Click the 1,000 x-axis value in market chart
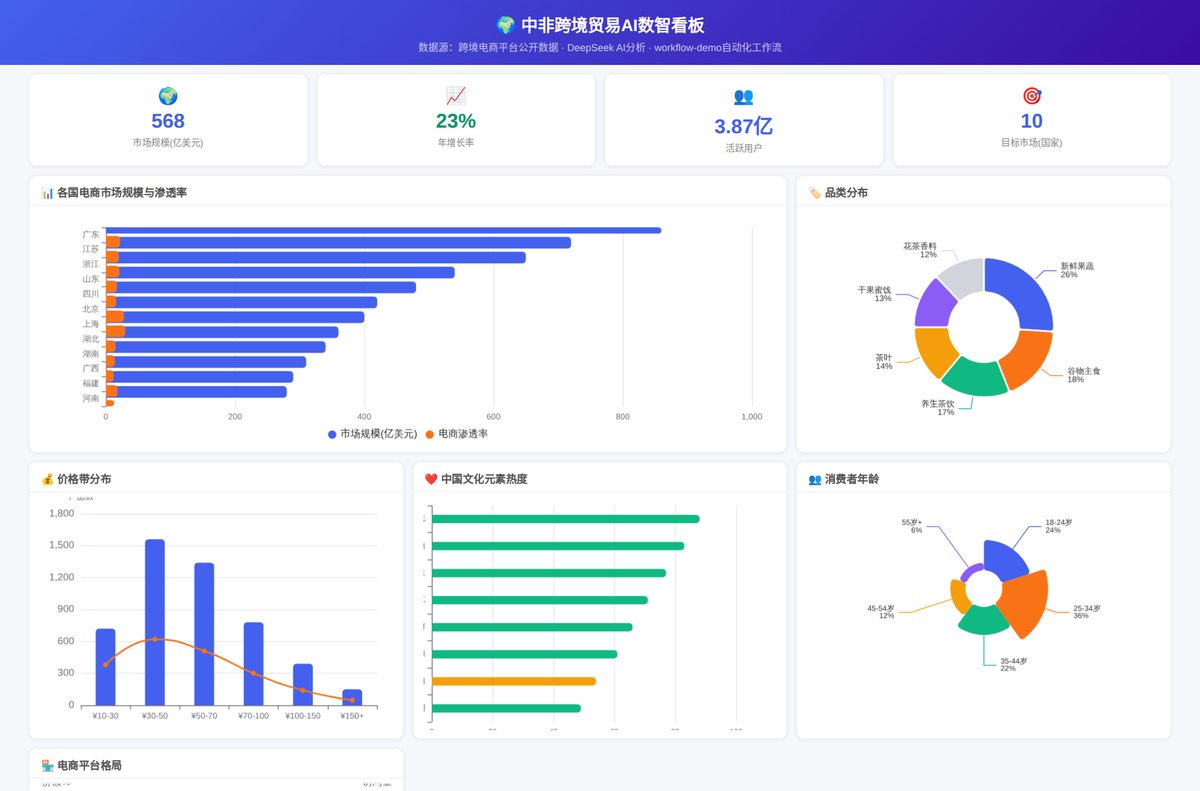The image size is (1200, 791). point(752,417)
